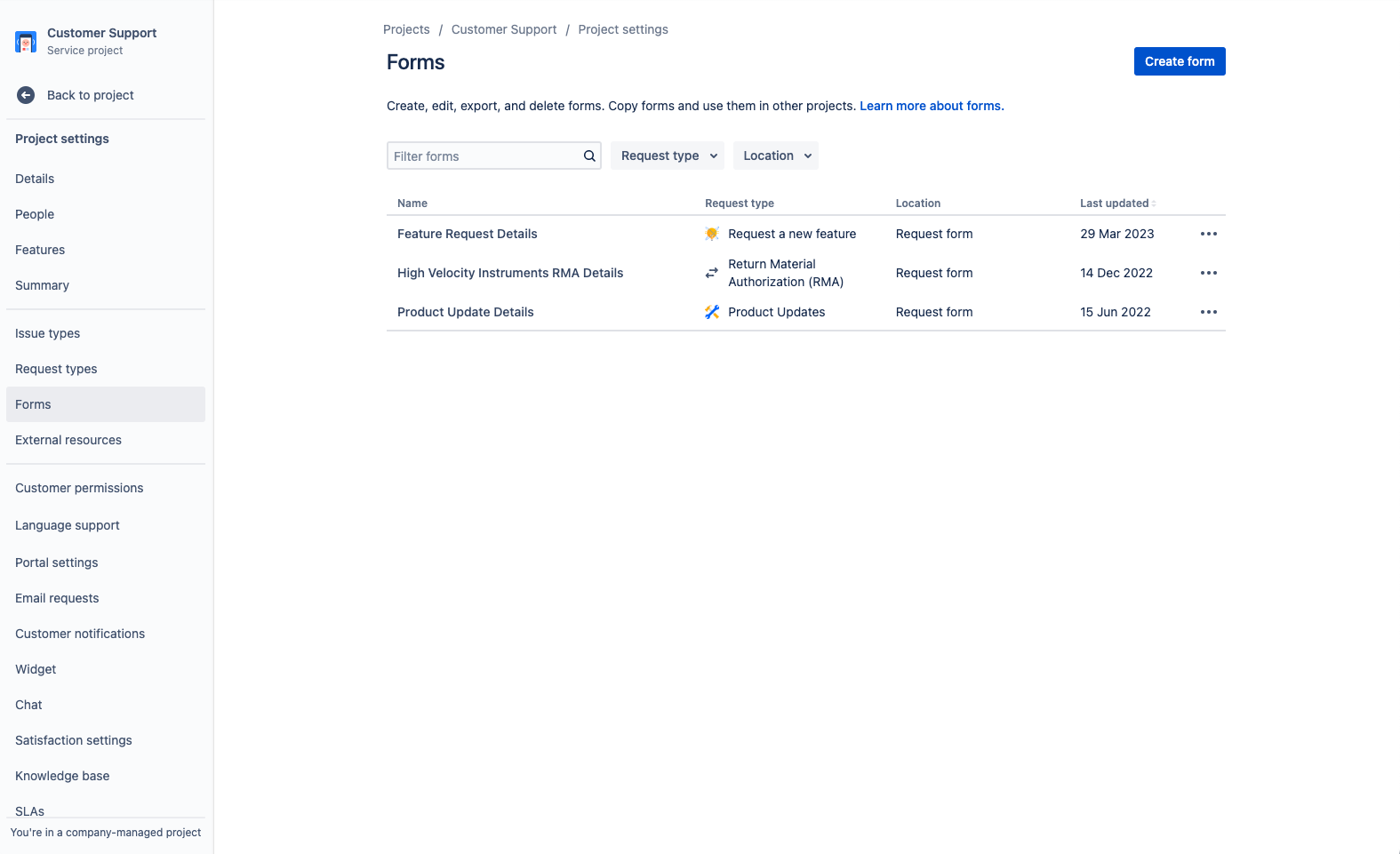The width and height of the screenshot is (1400, 854).
Task: Open more actions for Product Update Details
Action: click(1208, 312)
